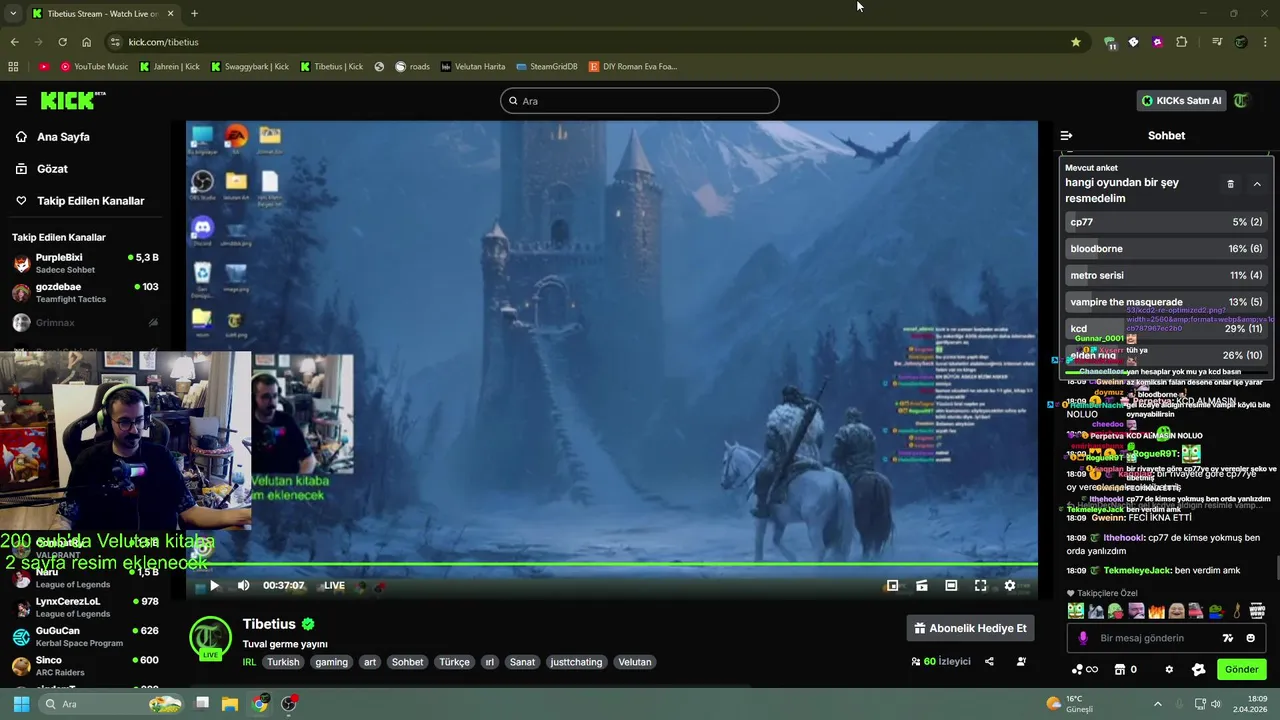
Task: Enable theater mode on the player
Action: tap(951, 586)
